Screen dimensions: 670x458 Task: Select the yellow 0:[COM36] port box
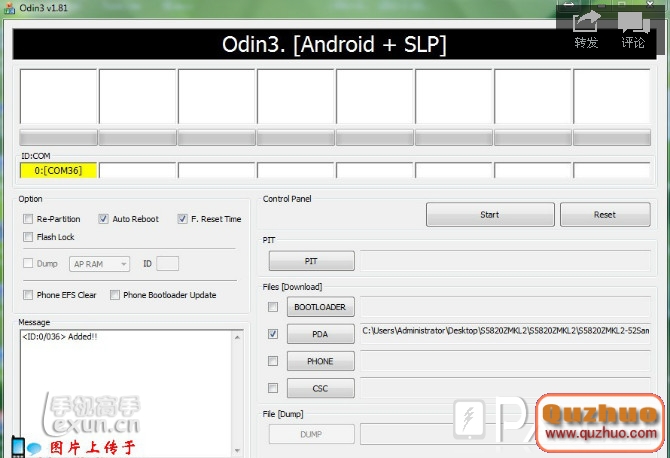click(x=59, y=170)
